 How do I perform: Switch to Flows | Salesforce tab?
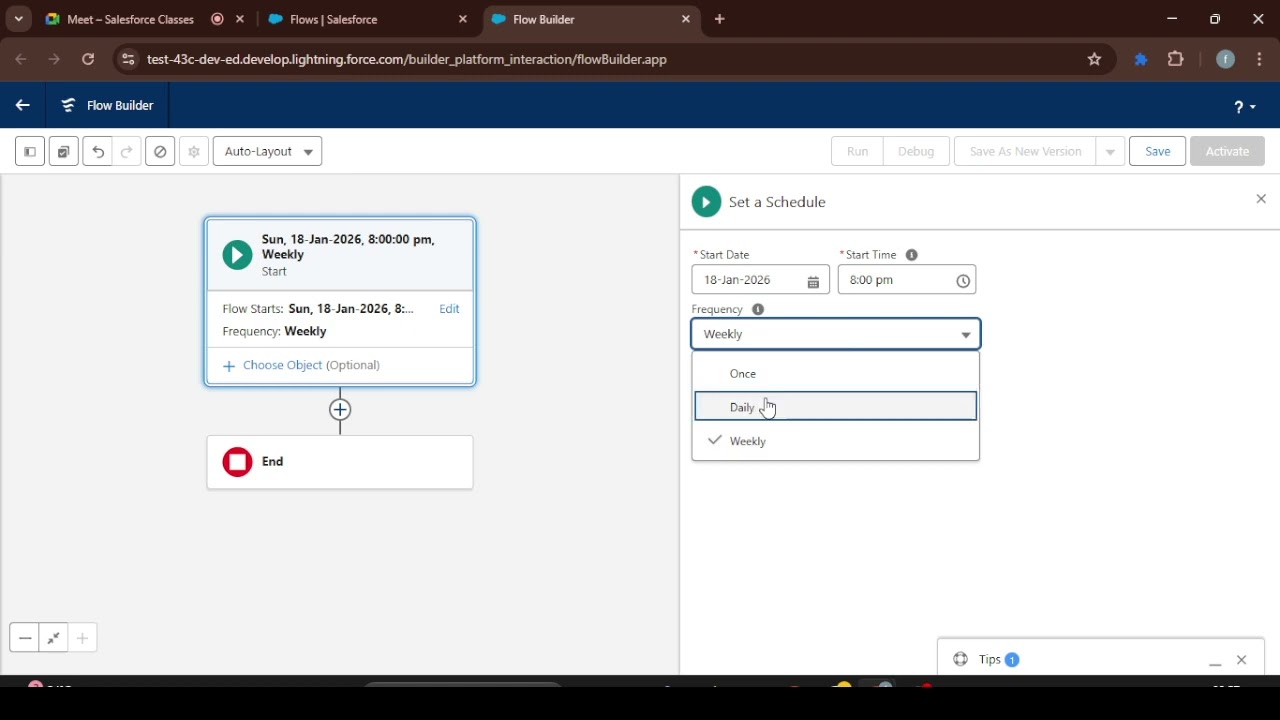pyautogui.click(x=333, y=19)
